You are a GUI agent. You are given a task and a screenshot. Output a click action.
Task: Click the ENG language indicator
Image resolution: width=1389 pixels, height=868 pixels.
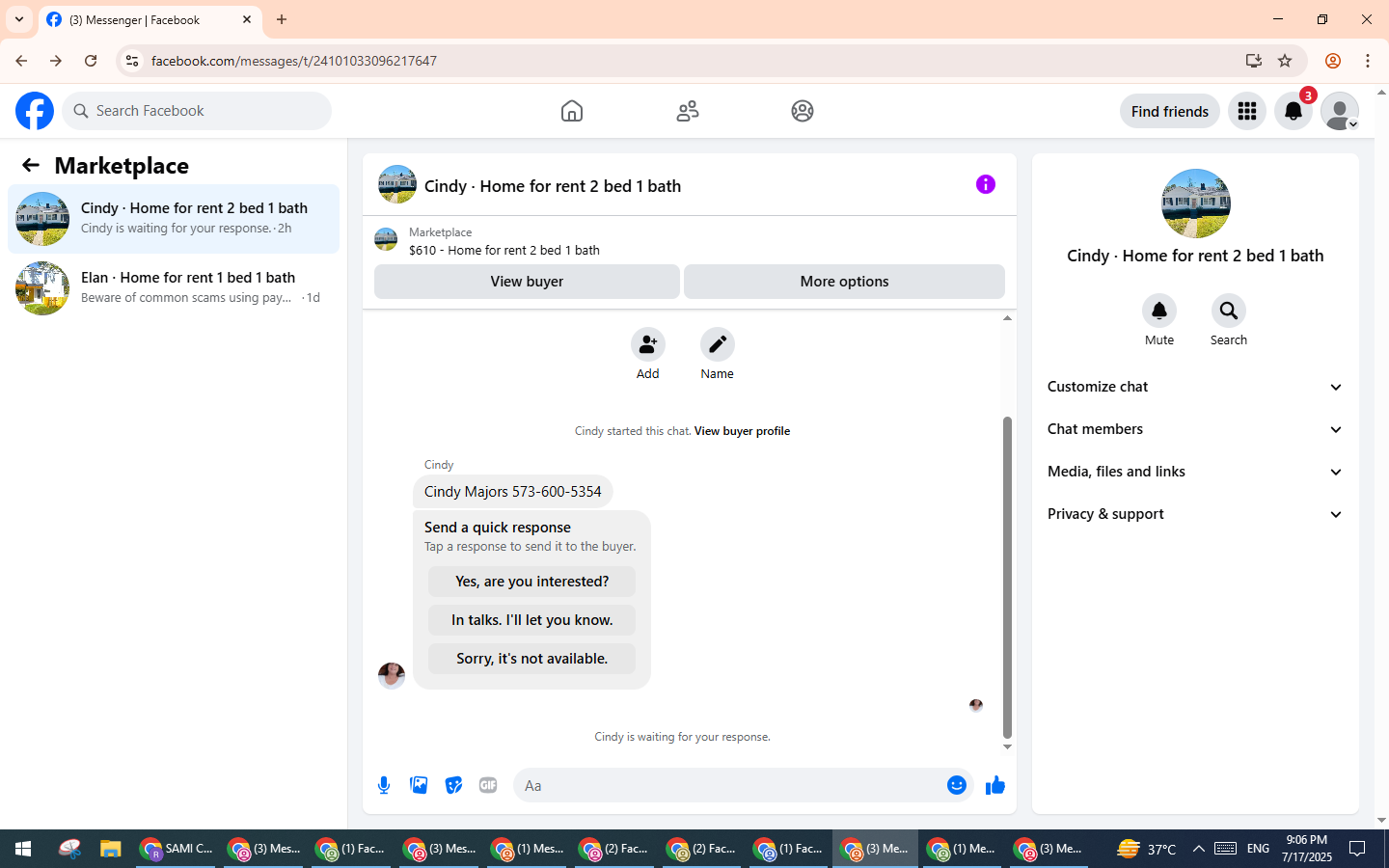coord(1258,849)
